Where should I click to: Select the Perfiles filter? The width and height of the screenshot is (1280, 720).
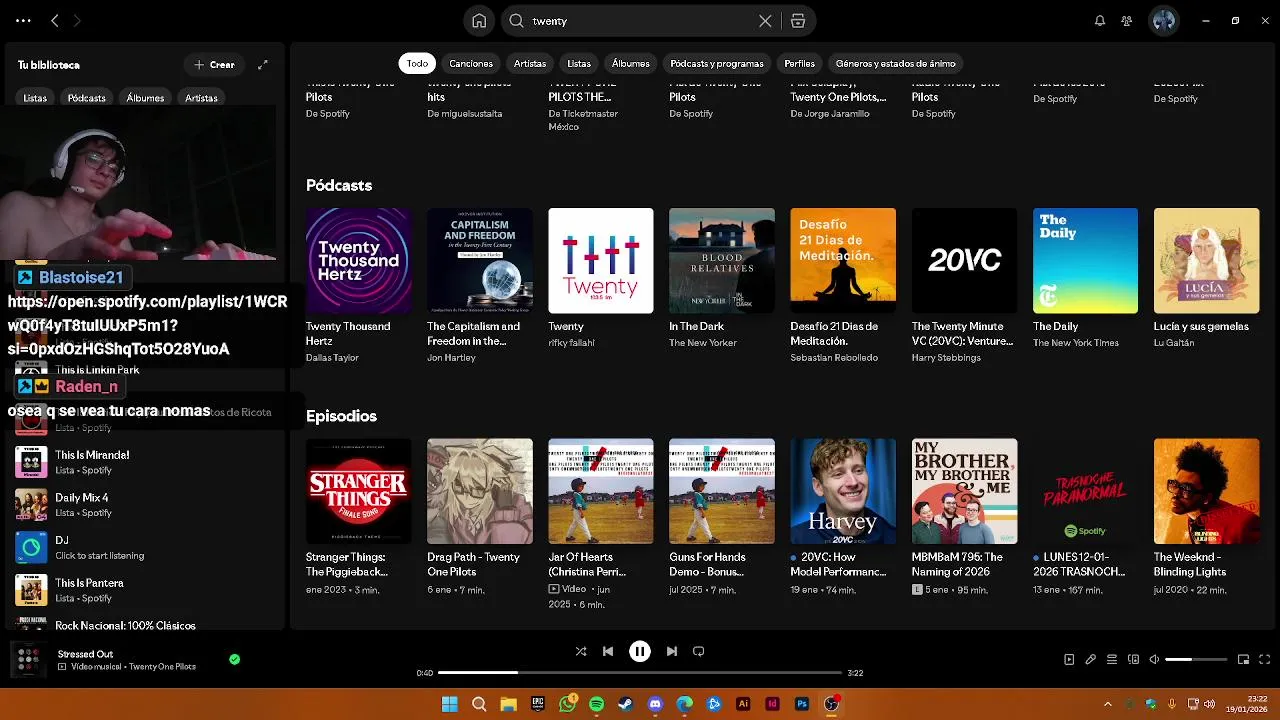tap(800, 63)
